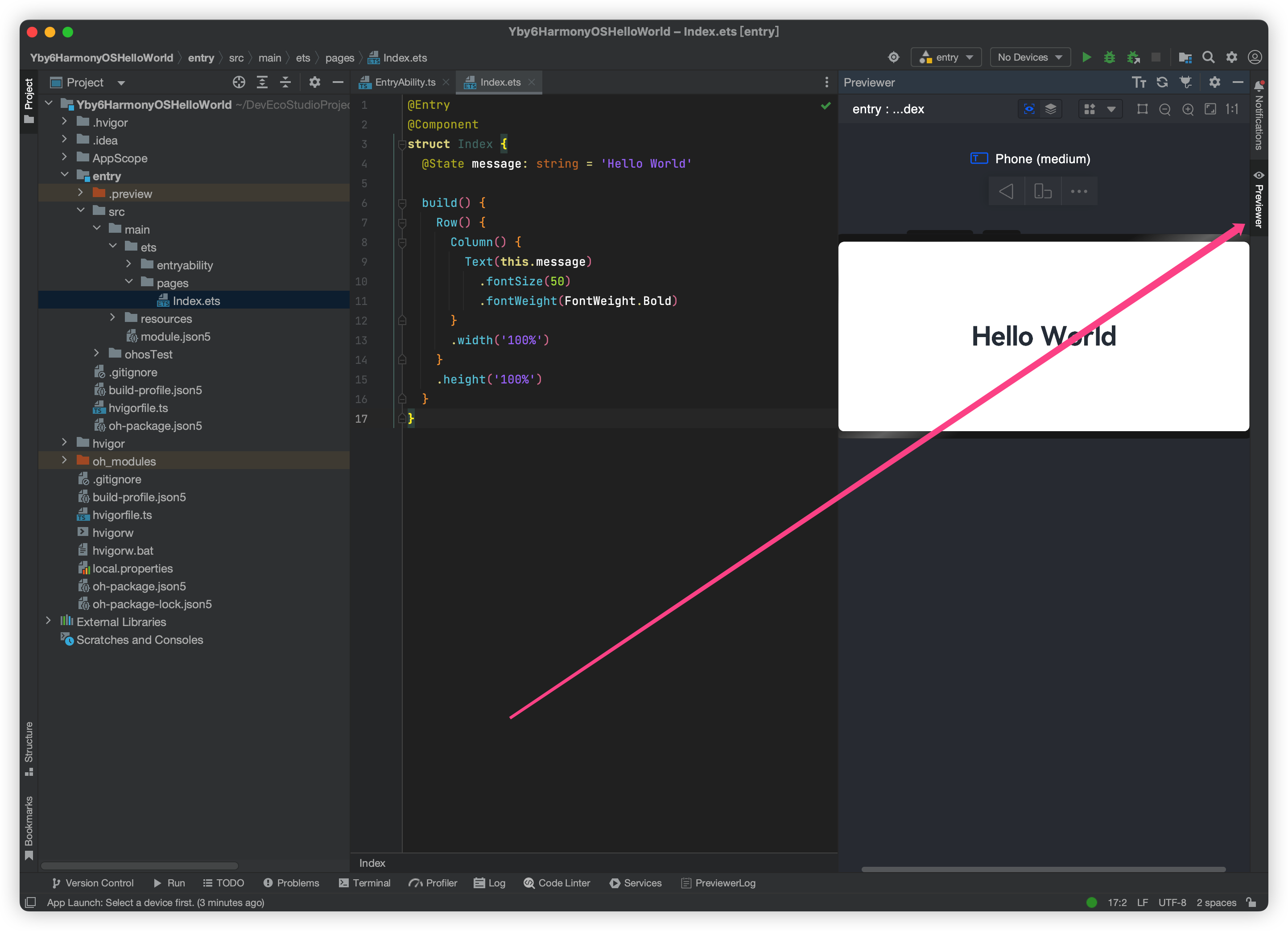
Task: Toggle inspector mode eye icon
Action: pos(1029,109)
